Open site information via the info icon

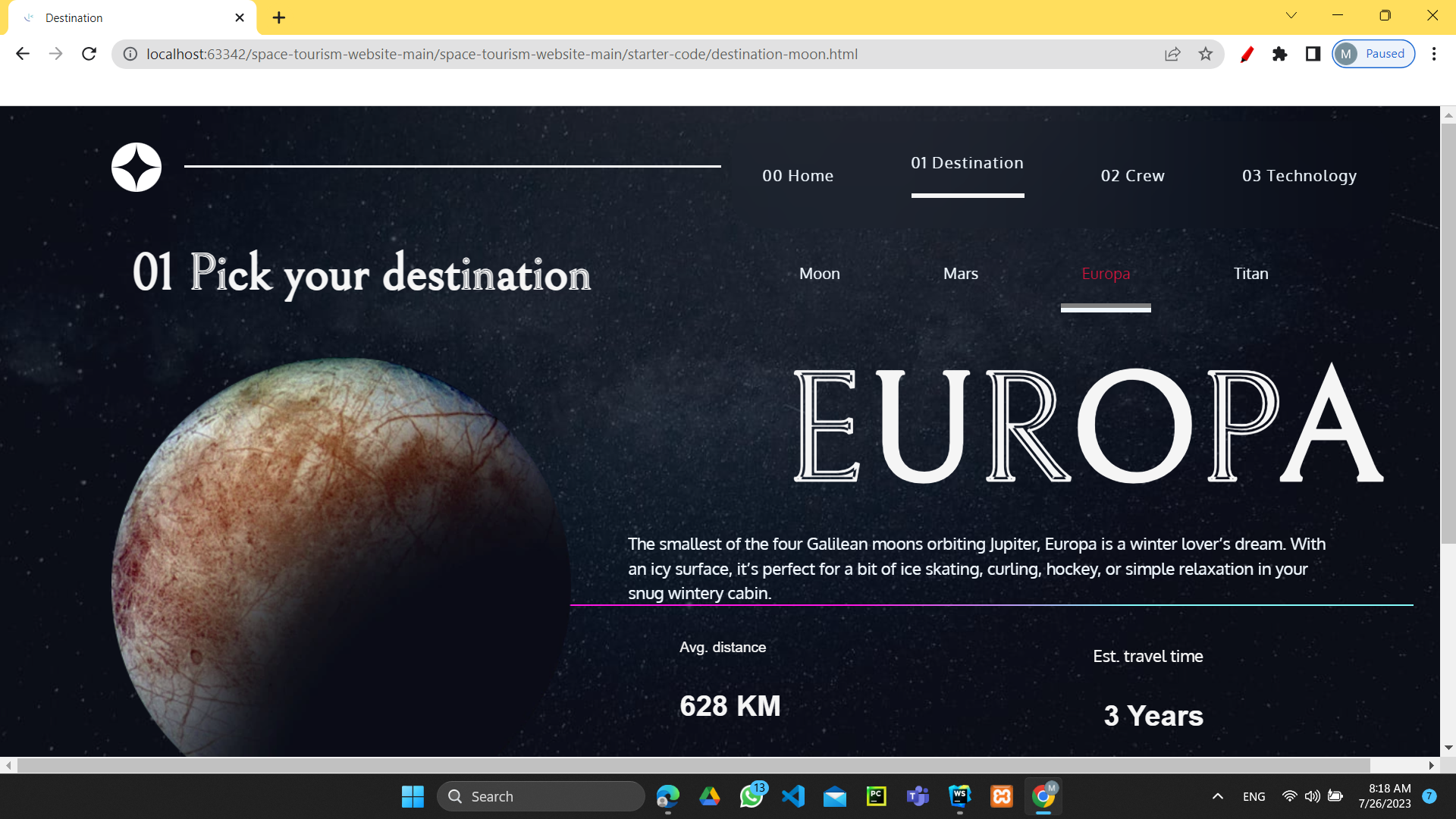tap(129, 54)
